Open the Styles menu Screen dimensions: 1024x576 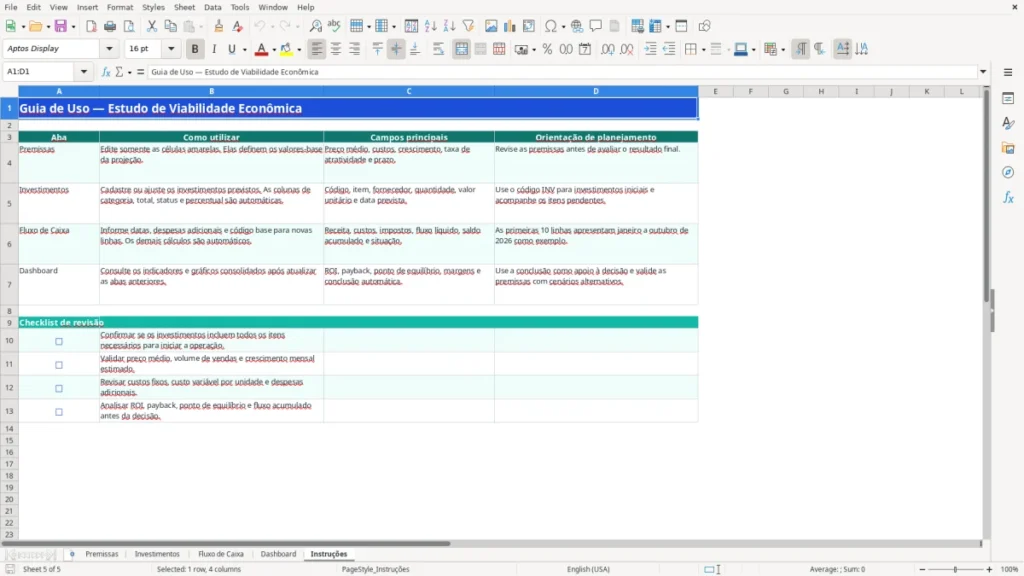pyautogui.click(x=153, y=7)
